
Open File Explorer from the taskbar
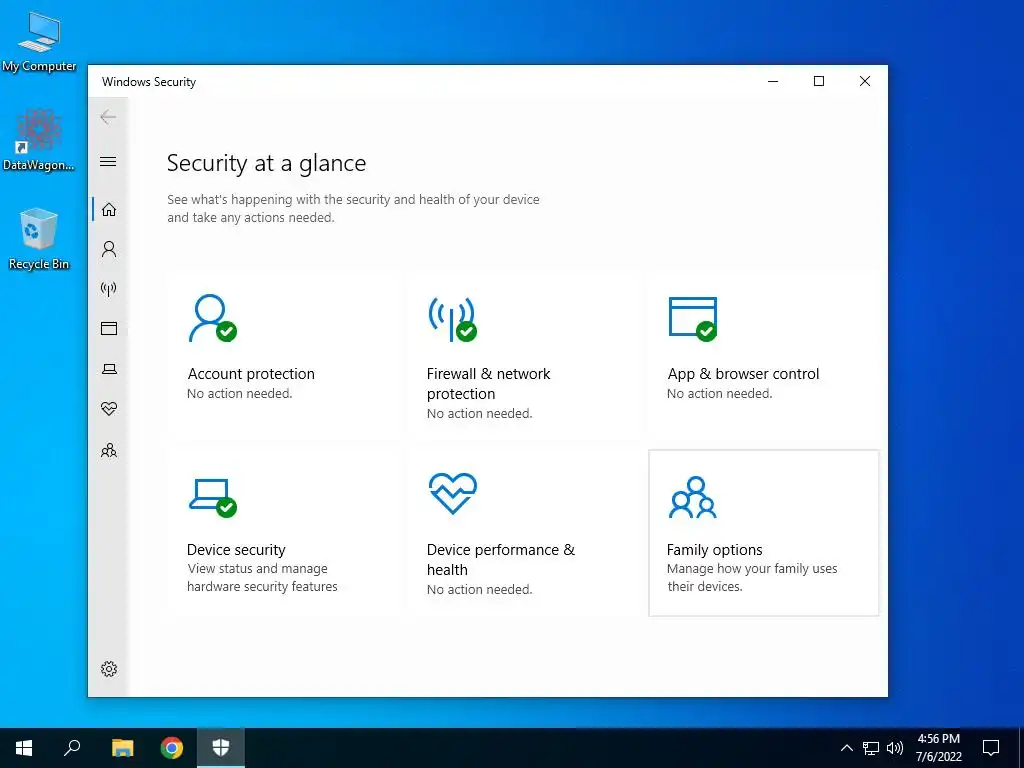pyautogui.click(x=122, y=748)
